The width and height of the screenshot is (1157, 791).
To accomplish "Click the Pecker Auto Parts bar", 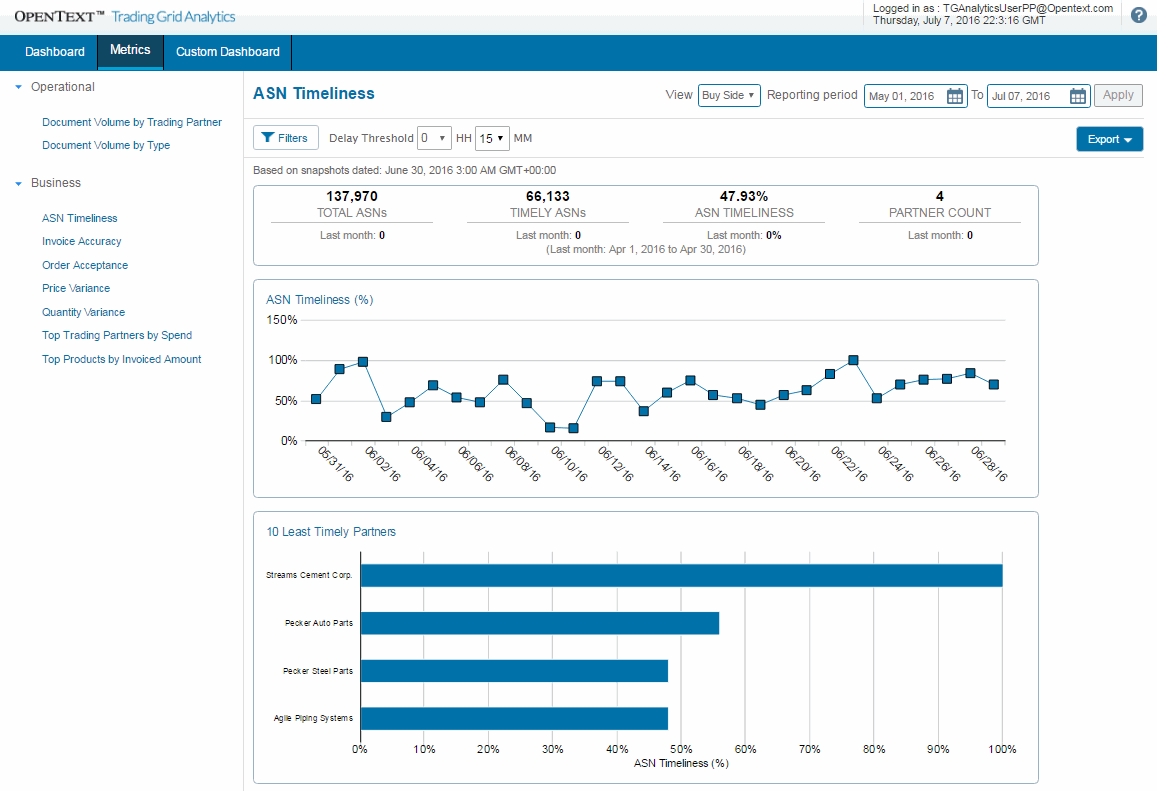I will pos(540,623).
